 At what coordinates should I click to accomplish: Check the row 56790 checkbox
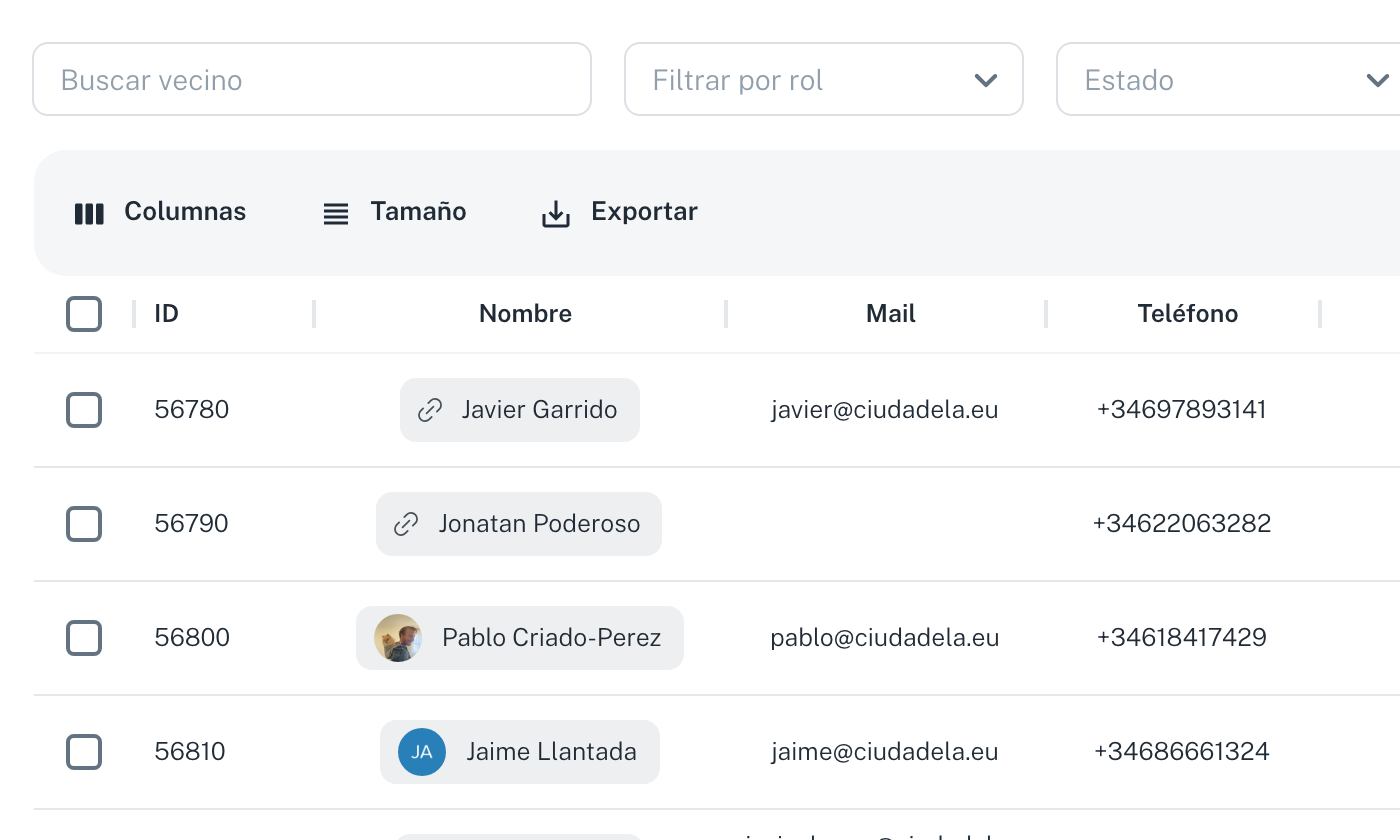pyautogui.click(x=84, y=524)
